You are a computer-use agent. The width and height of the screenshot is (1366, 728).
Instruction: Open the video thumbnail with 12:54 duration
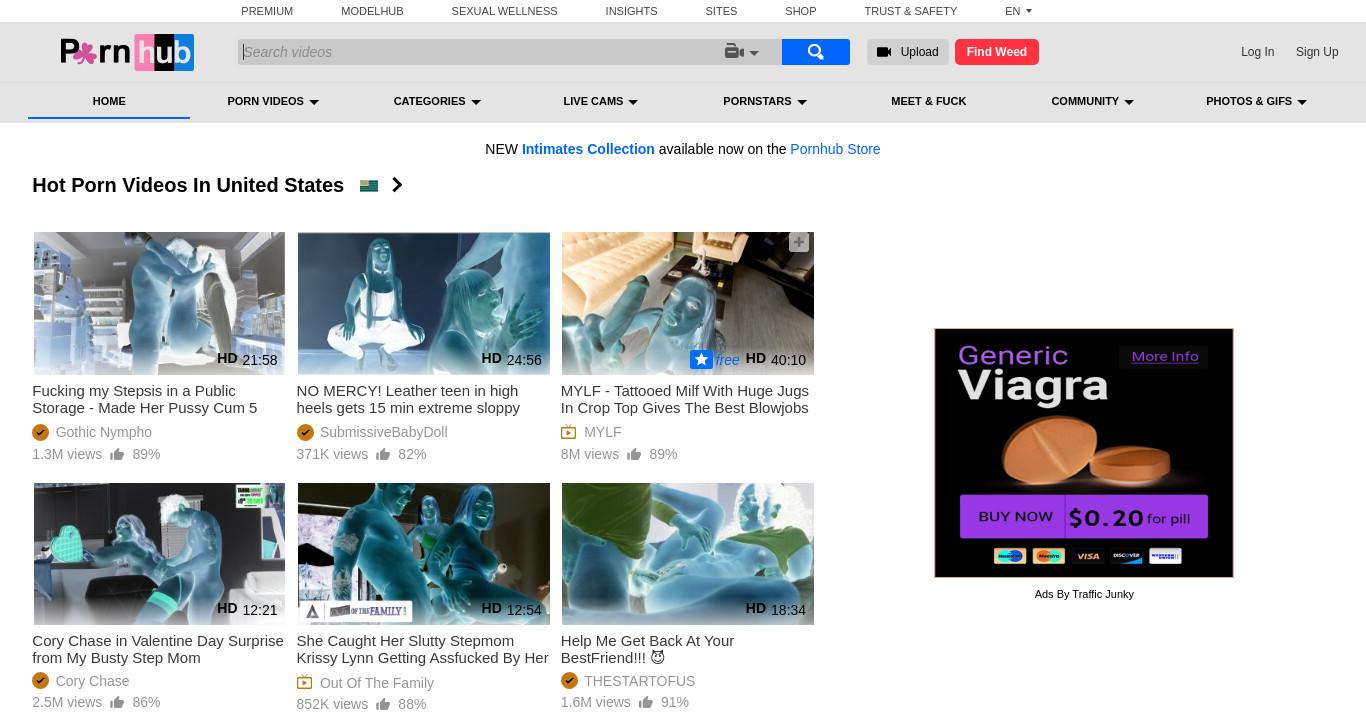(423, 554)
